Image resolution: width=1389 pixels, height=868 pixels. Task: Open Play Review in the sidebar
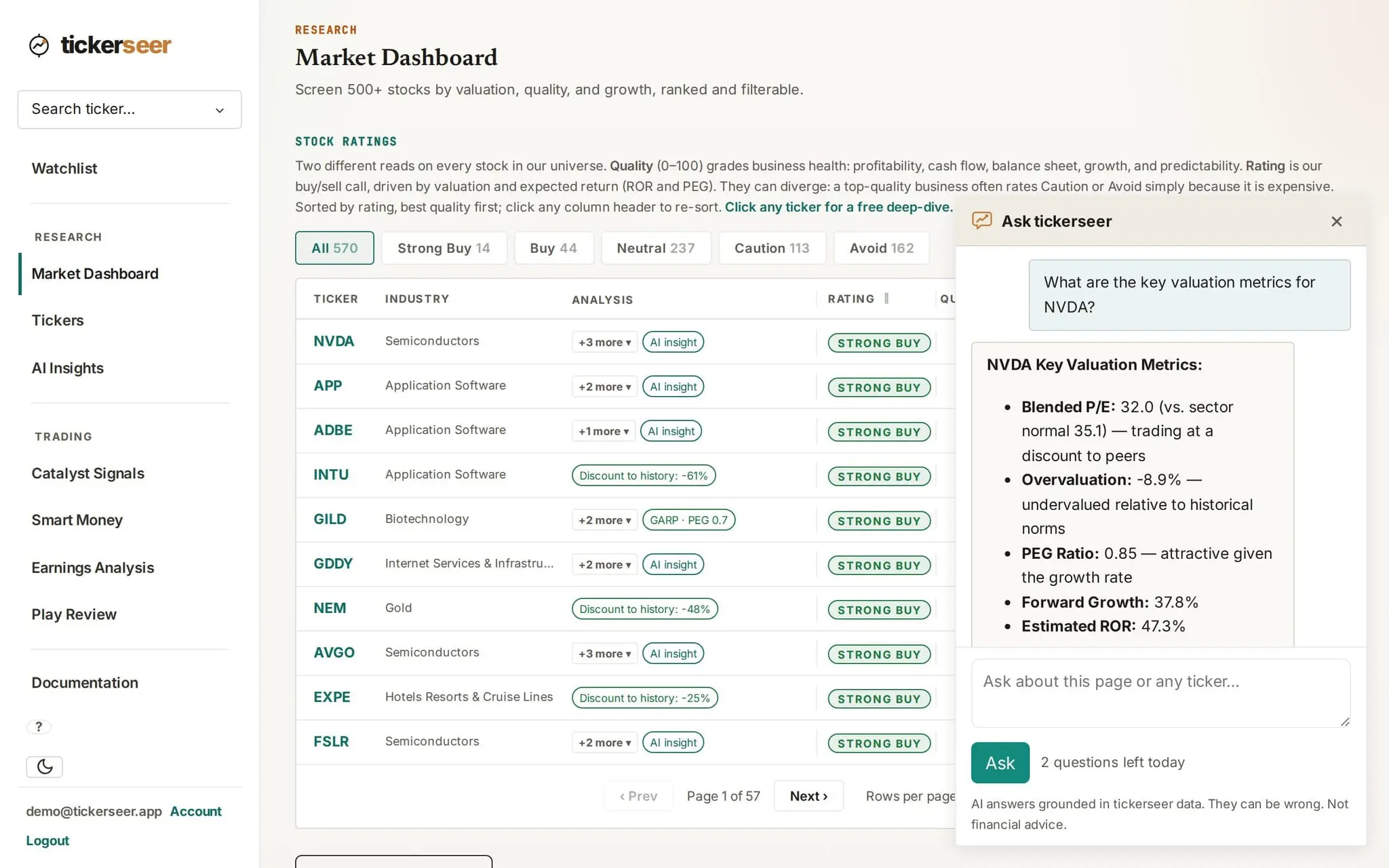click(74, 614)
